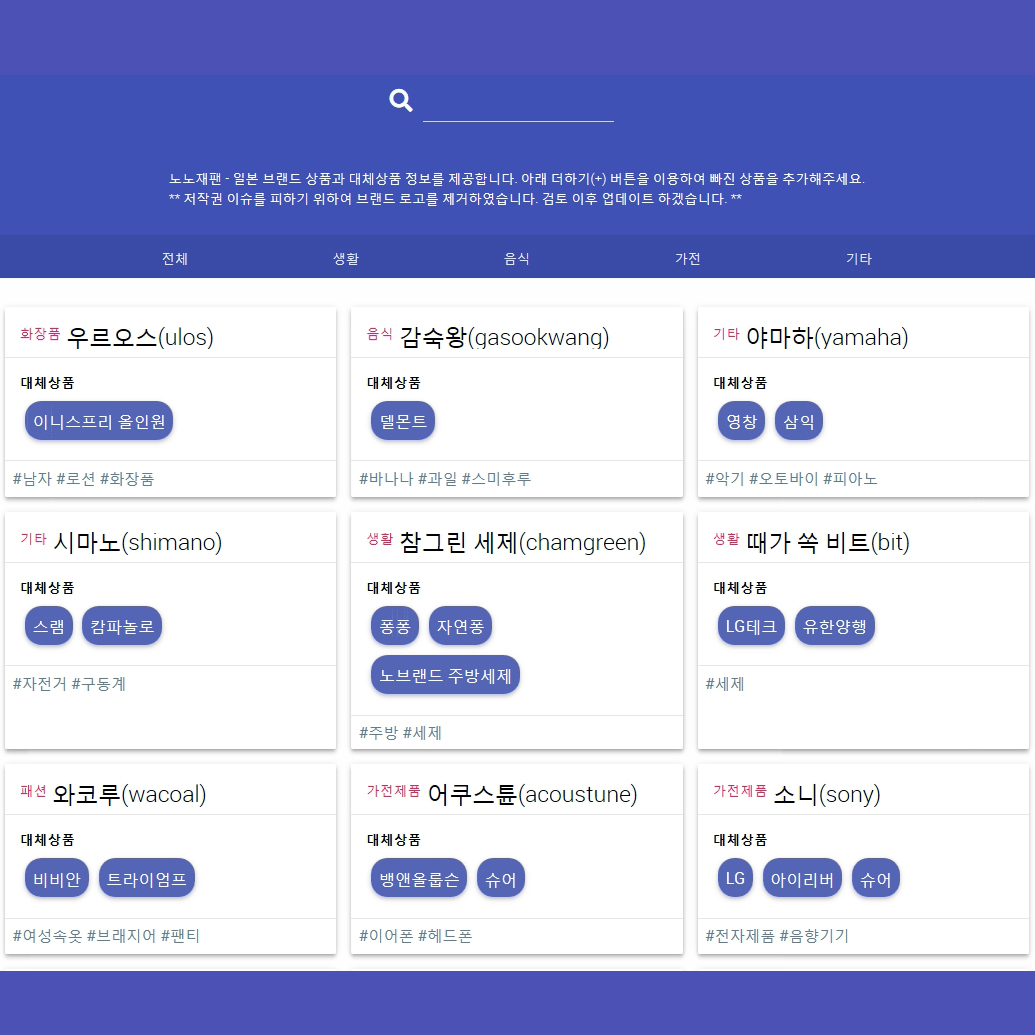Click the 스램 chip under 시마노
The image size is (1035, 1035).
(x=49, y=626)
